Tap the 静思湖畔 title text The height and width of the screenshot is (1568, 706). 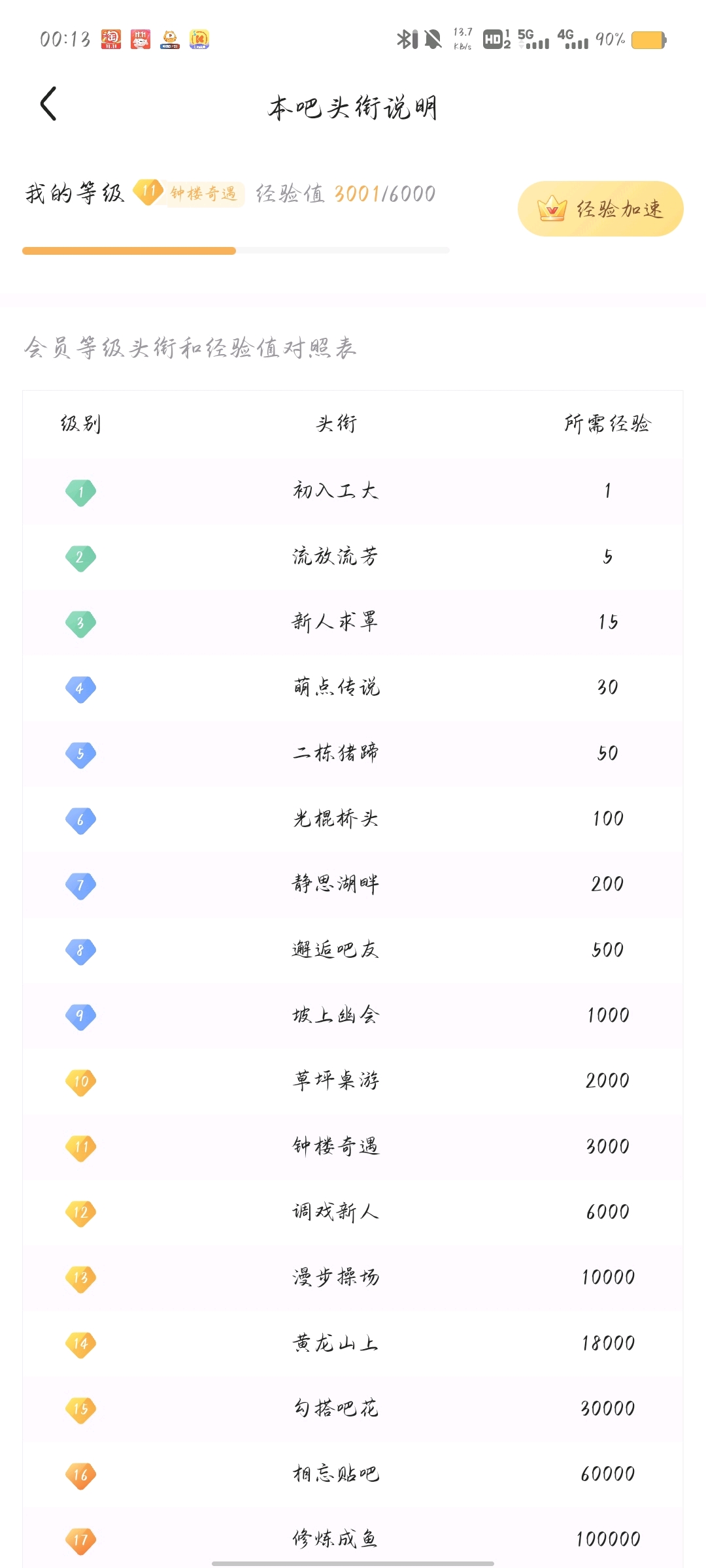coord(335,884)
